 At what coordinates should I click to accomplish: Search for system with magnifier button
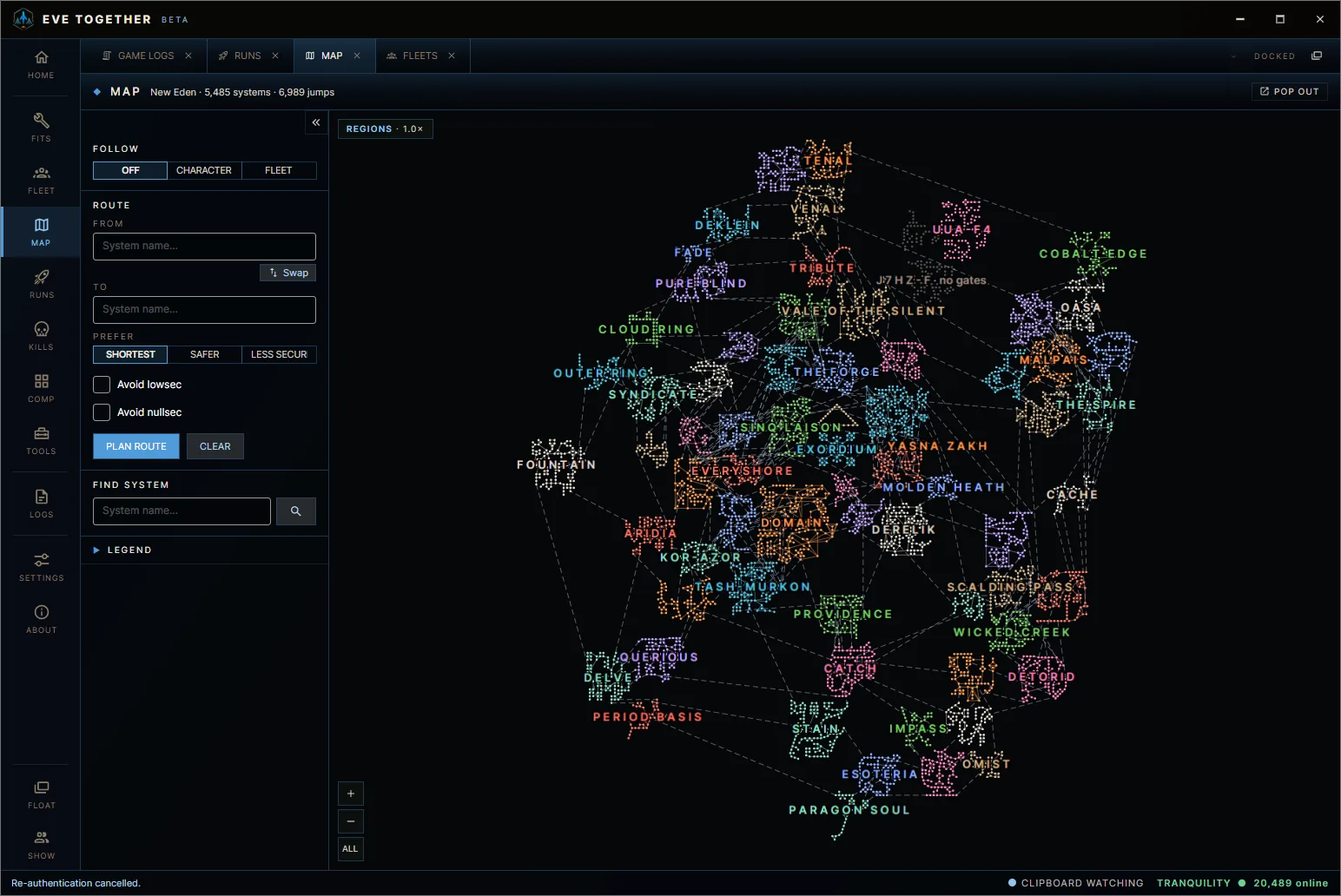click(x=296, y=511)
